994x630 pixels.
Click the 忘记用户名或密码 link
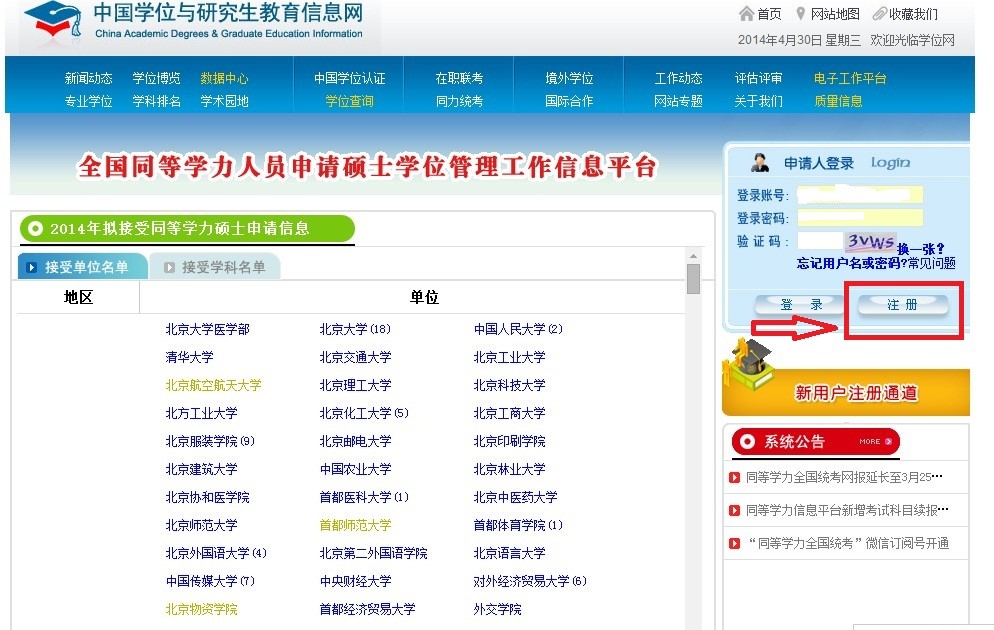click(852, 263)
